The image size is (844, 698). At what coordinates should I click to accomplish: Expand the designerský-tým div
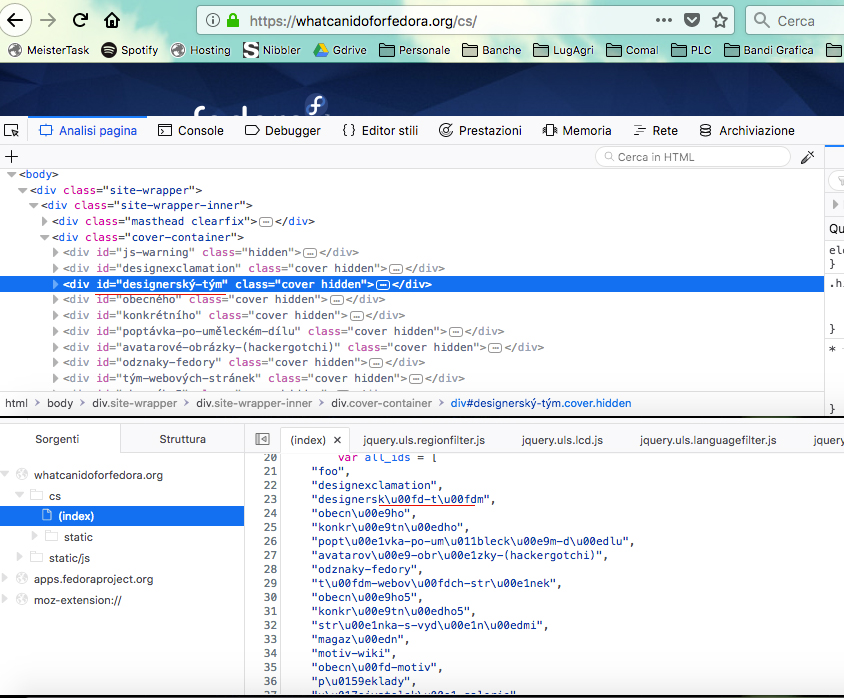(55, 284)
